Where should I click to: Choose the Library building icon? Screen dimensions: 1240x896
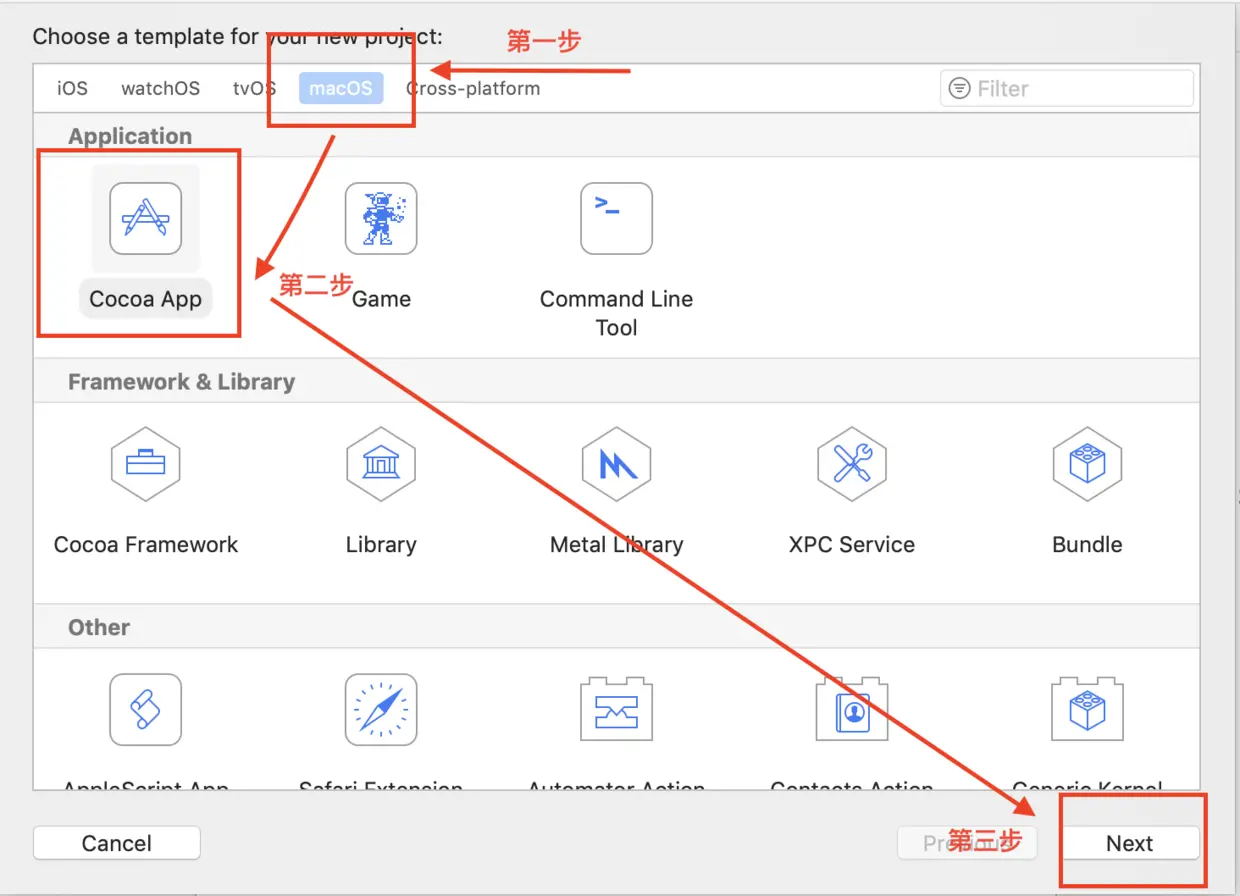(x=381, y=464)
